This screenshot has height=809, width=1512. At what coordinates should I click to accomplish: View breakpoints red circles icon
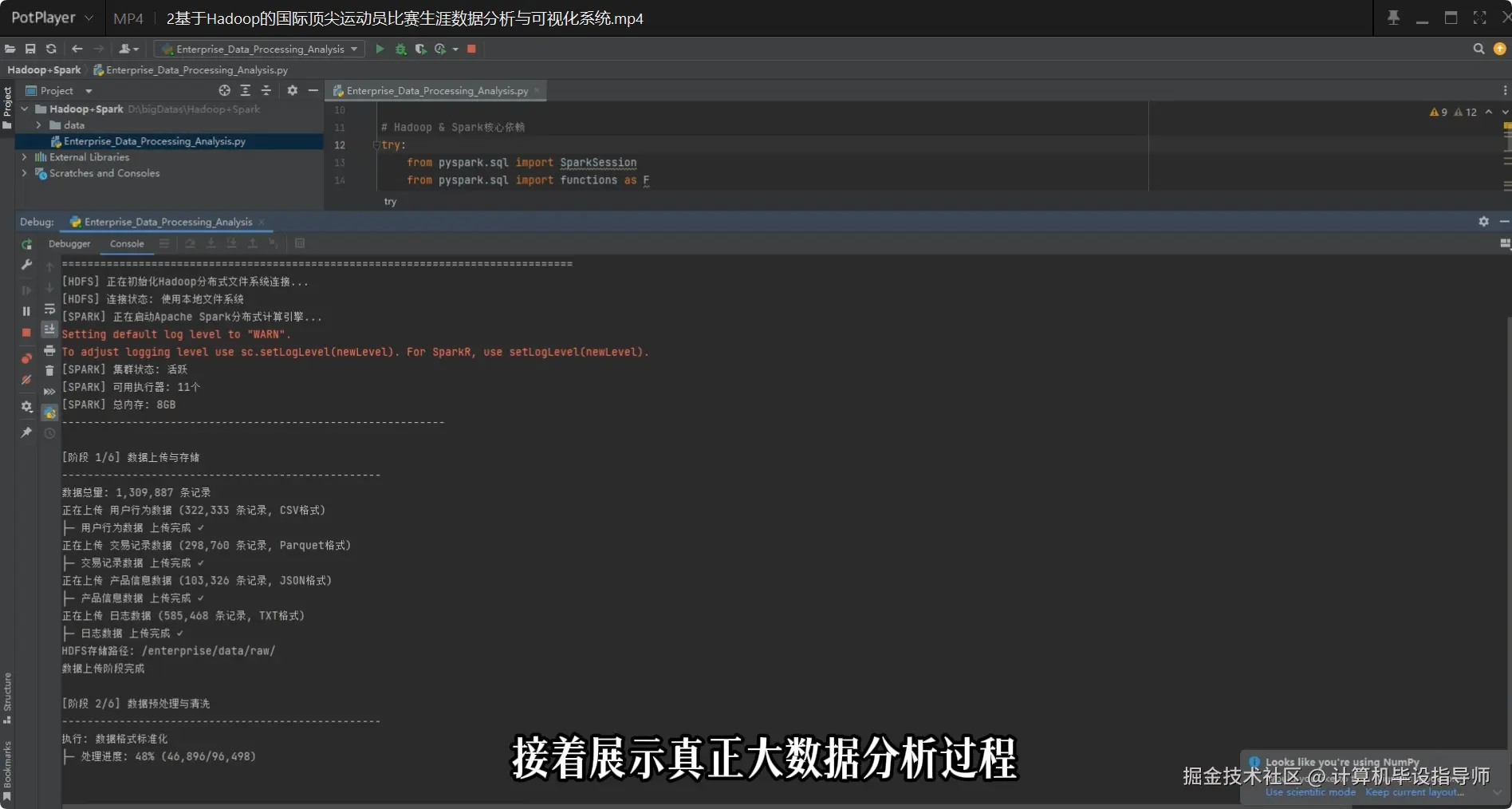pyautogui.click(x=26, y=358)
